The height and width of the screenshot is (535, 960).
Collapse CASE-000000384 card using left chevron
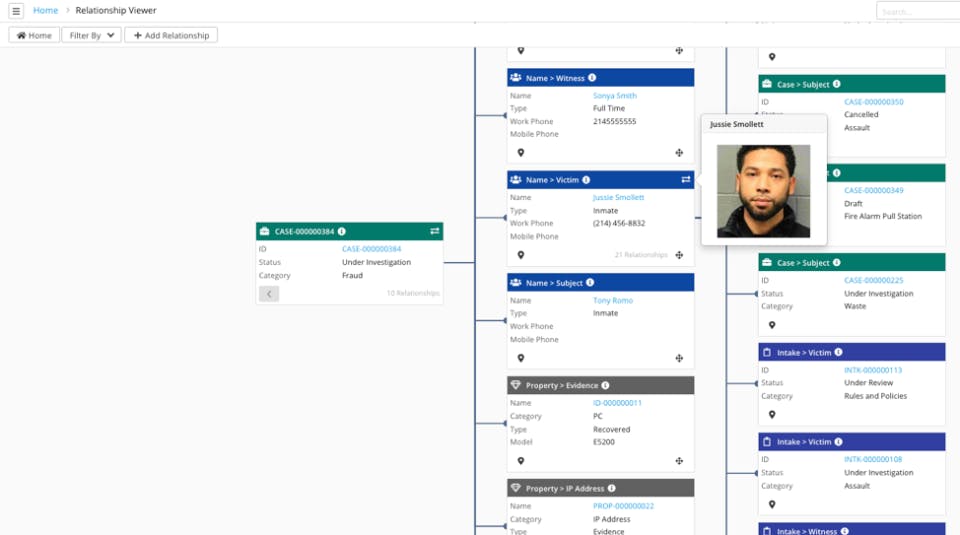click(269, 294)
